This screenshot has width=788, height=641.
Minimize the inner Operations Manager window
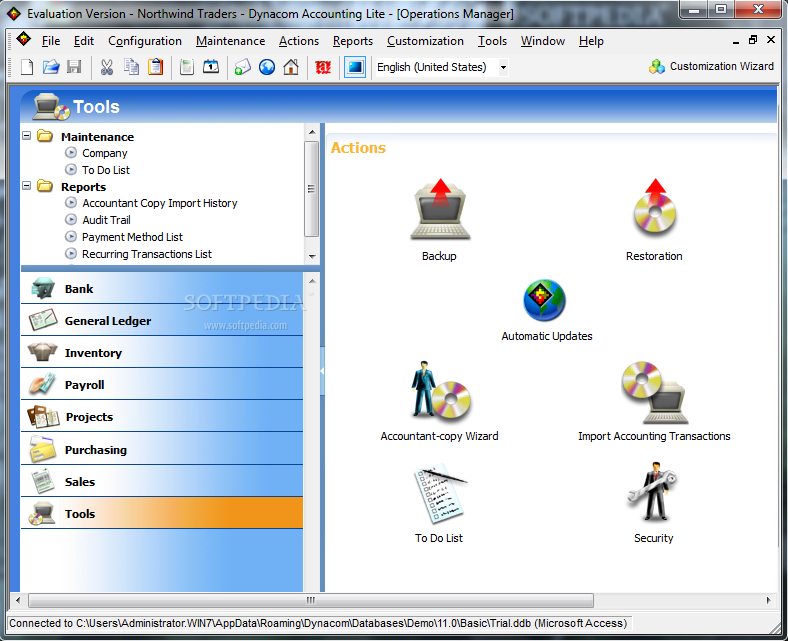736,41
